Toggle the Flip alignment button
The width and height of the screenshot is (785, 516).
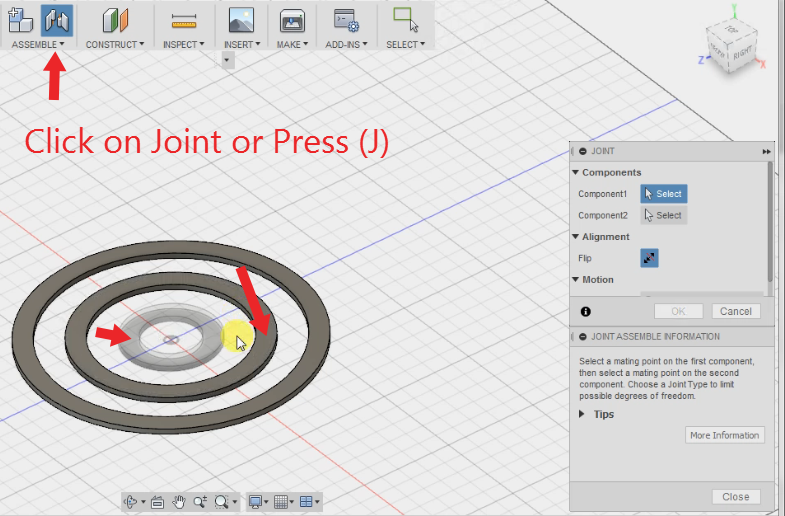(x=649, y=258)
